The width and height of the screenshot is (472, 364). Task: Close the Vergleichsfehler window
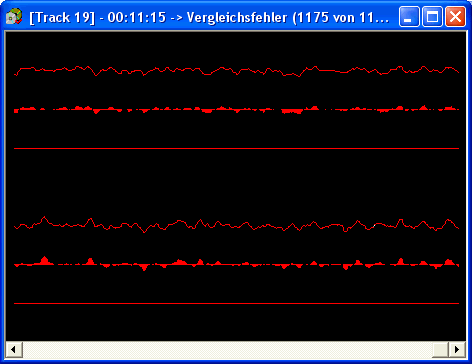point(456,16)
